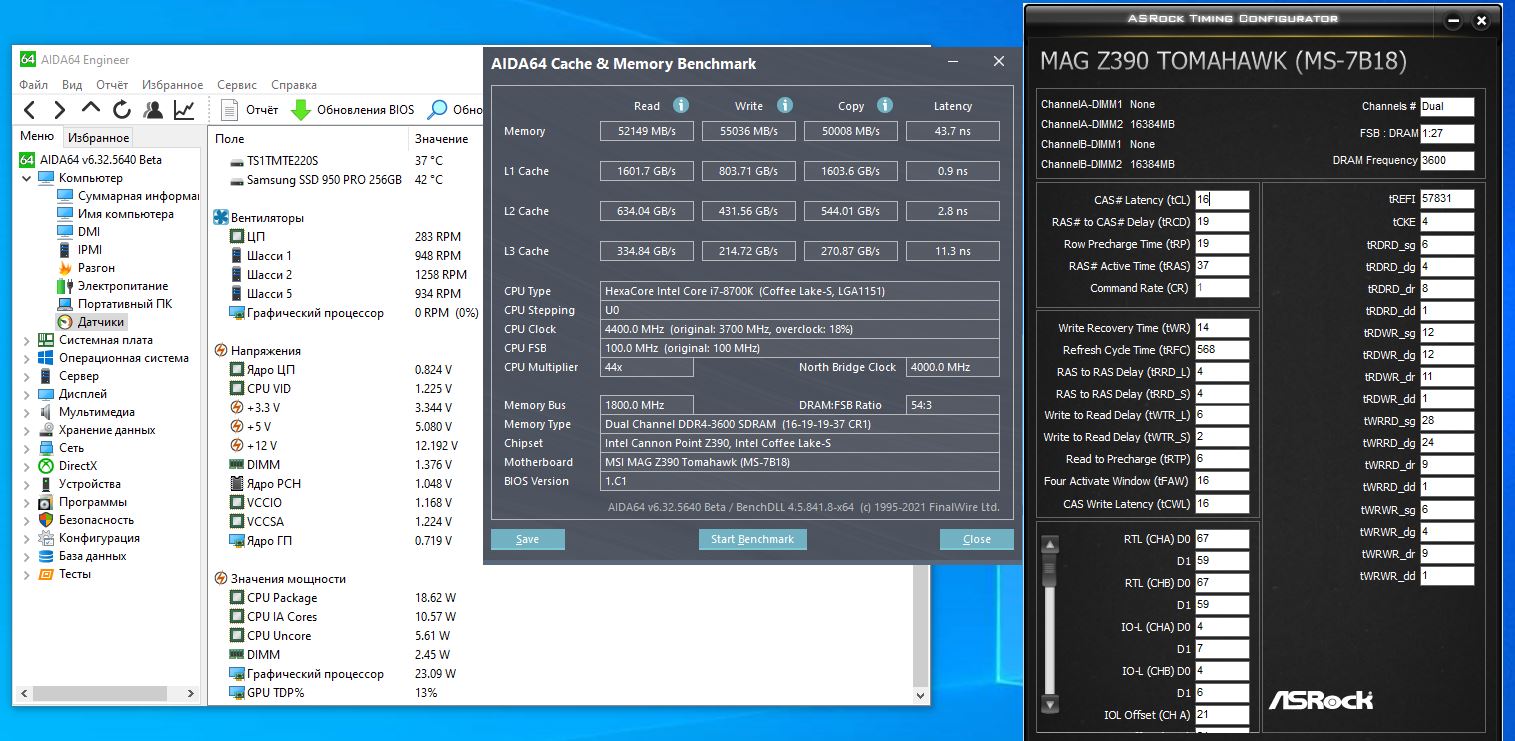Click the person icon in AIDA64 toolbar
1515x741 pixels.
click(153, 109)
